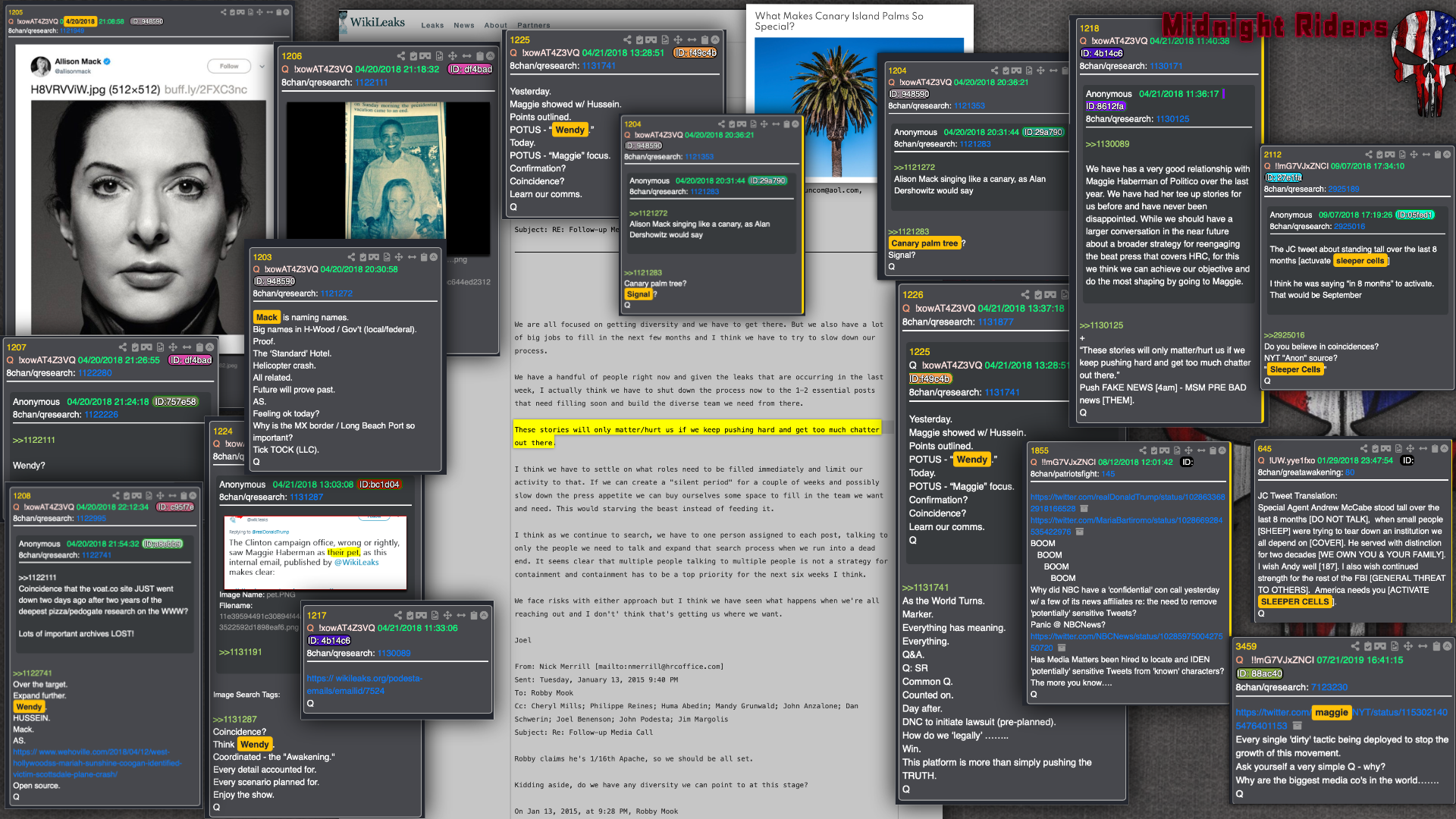
Task: Click the reply reference >>1130089 in post 1218
Action: tap(1107, 143)
